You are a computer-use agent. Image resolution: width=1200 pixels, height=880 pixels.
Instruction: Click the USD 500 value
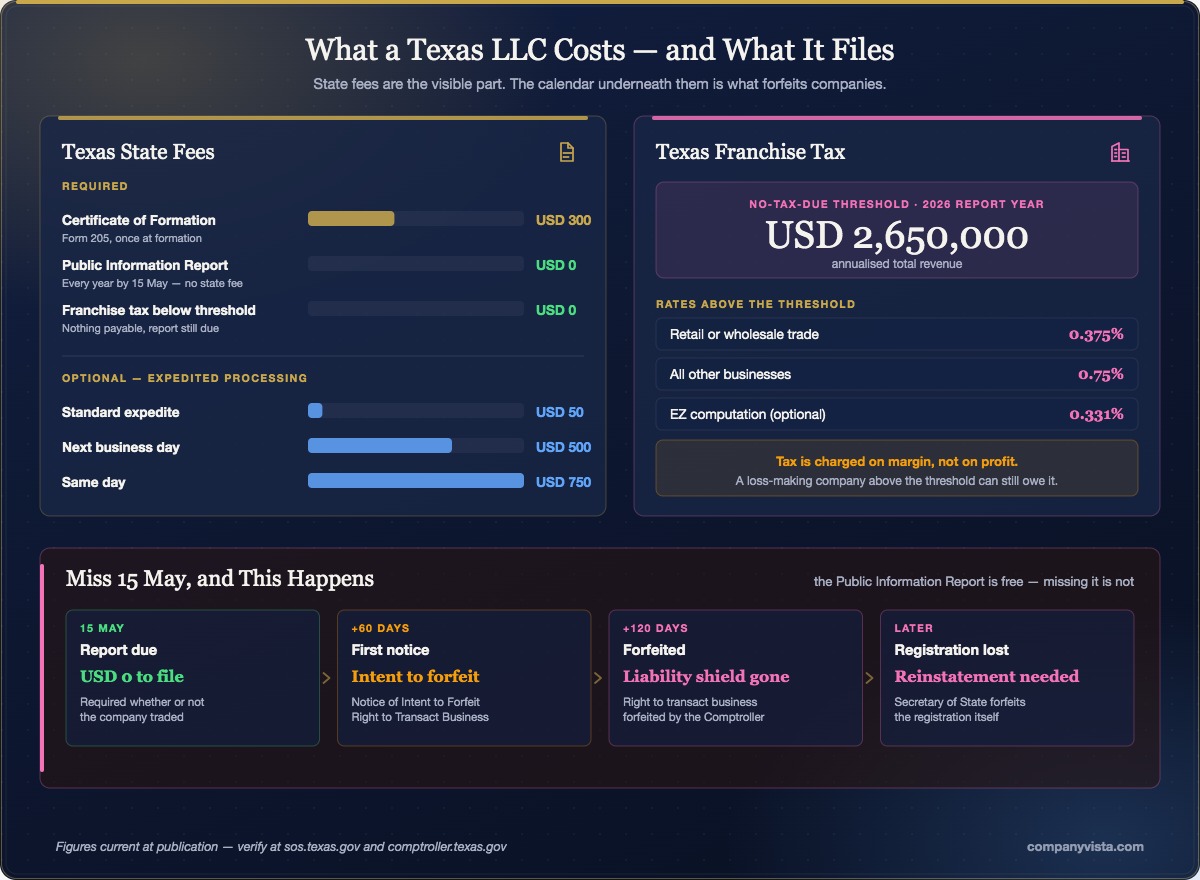coord(563,447)
